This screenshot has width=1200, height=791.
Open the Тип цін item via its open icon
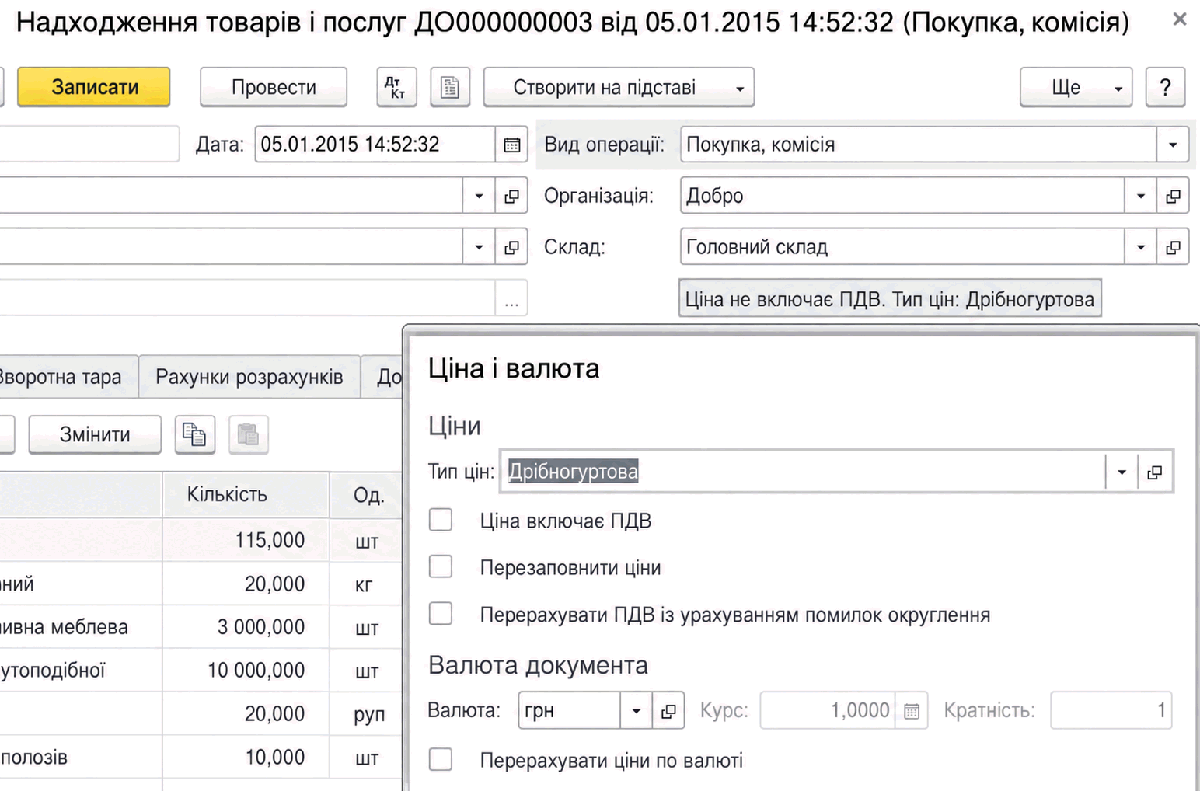(1155, 473)
